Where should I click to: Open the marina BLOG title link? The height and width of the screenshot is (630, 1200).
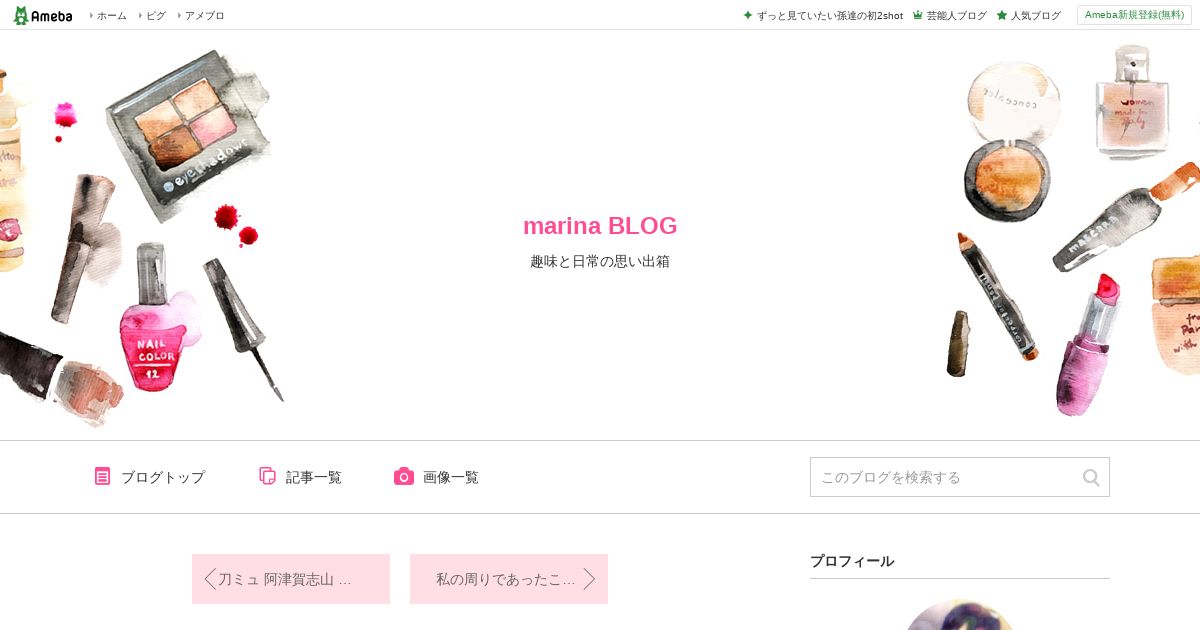[600, 226]
